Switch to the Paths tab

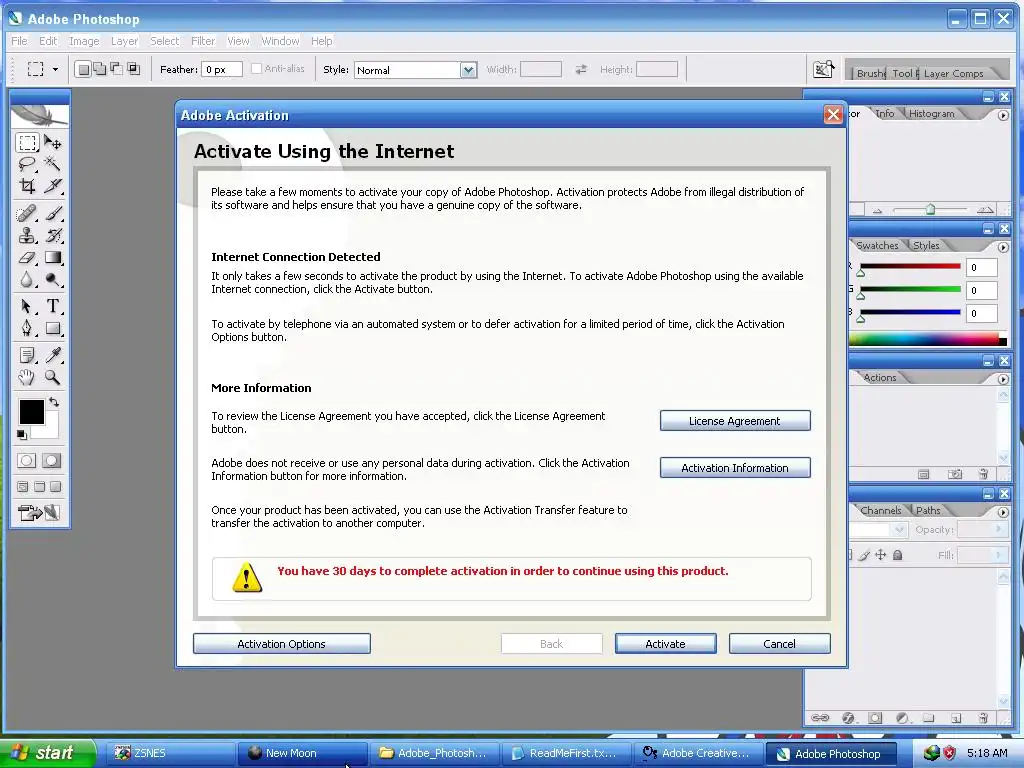[x=928, y=511]
